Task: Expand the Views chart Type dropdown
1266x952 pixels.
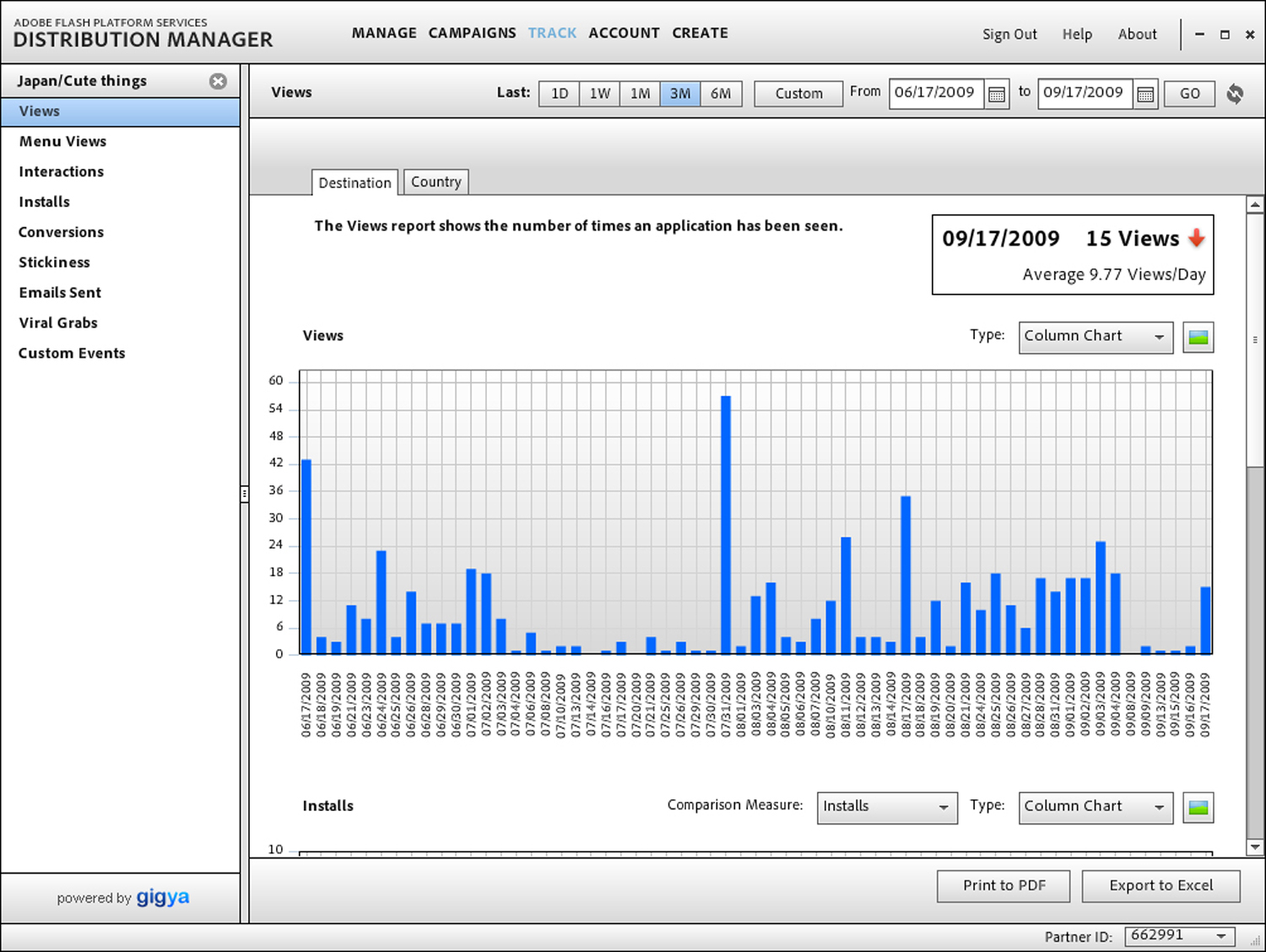Action: coord(1095,337)
